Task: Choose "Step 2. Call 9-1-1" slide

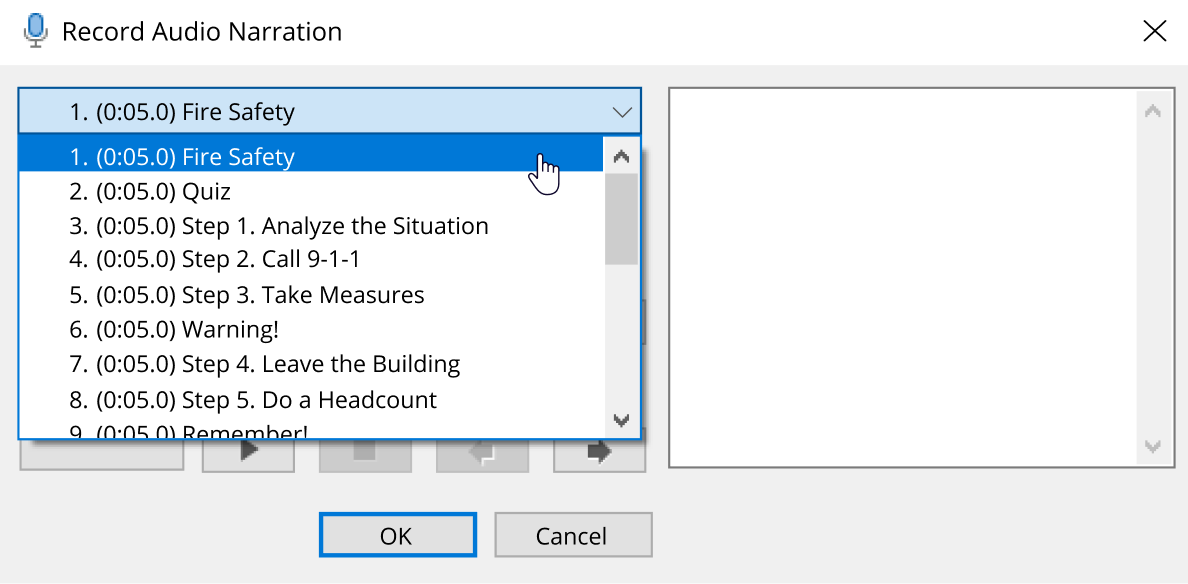Action: (300, 259)
